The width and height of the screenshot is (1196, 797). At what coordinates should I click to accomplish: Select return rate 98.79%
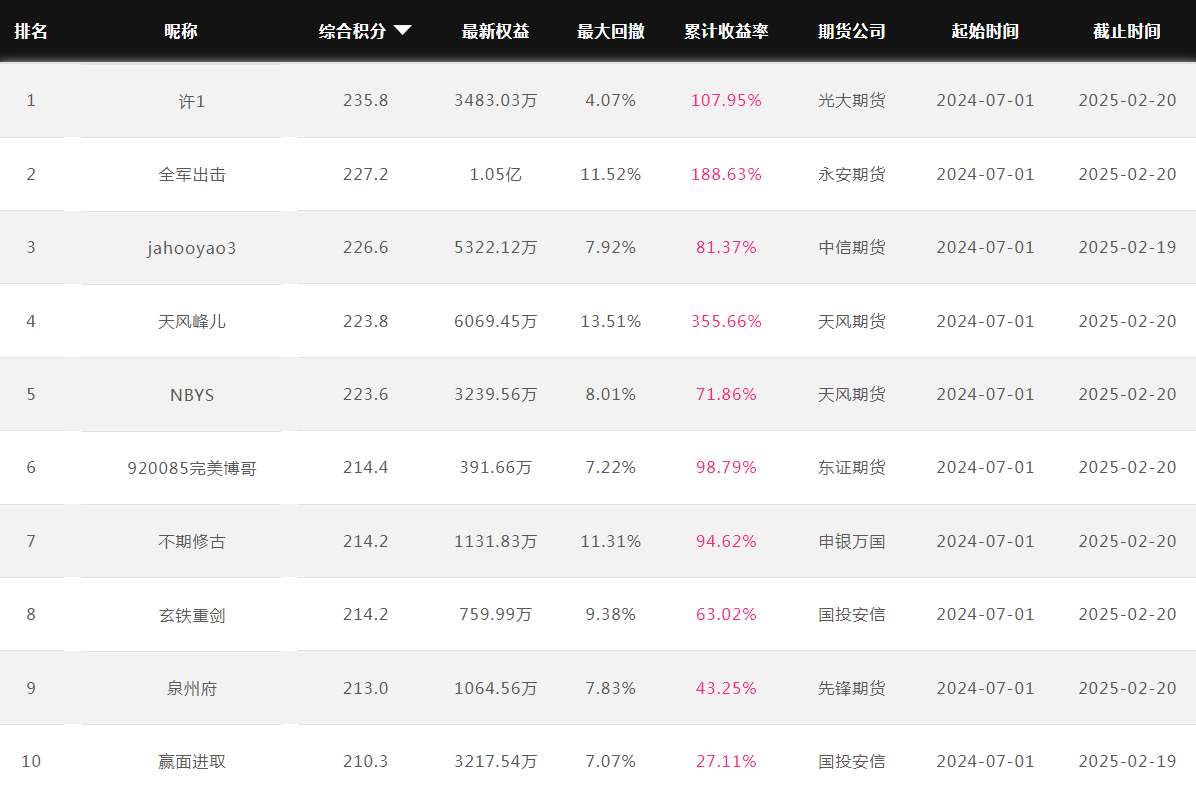(726, 468)
